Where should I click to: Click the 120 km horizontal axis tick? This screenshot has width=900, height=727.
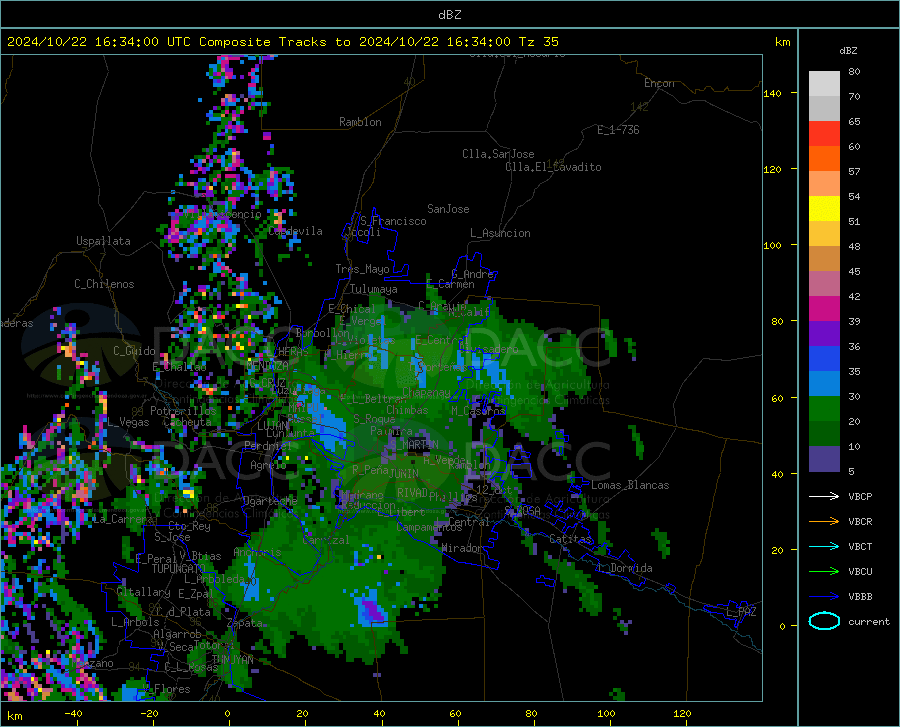click(682, 714)
